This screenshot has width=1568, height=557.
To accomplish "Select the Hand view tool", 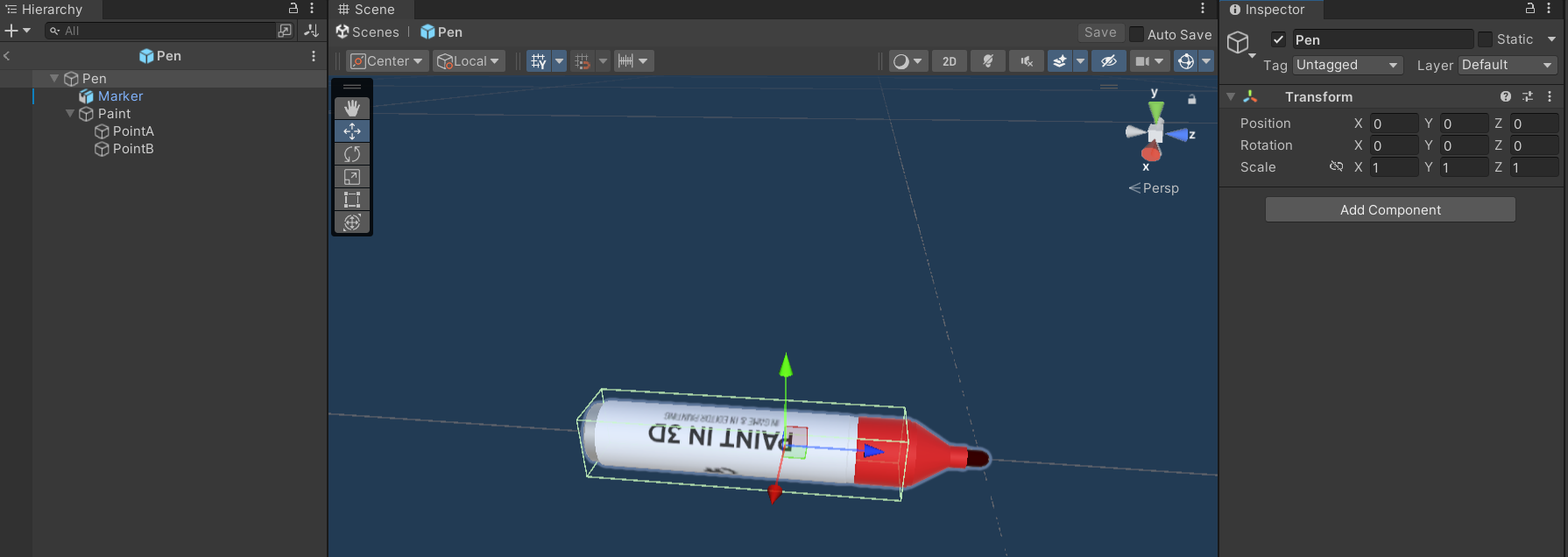I will [352, 108].
